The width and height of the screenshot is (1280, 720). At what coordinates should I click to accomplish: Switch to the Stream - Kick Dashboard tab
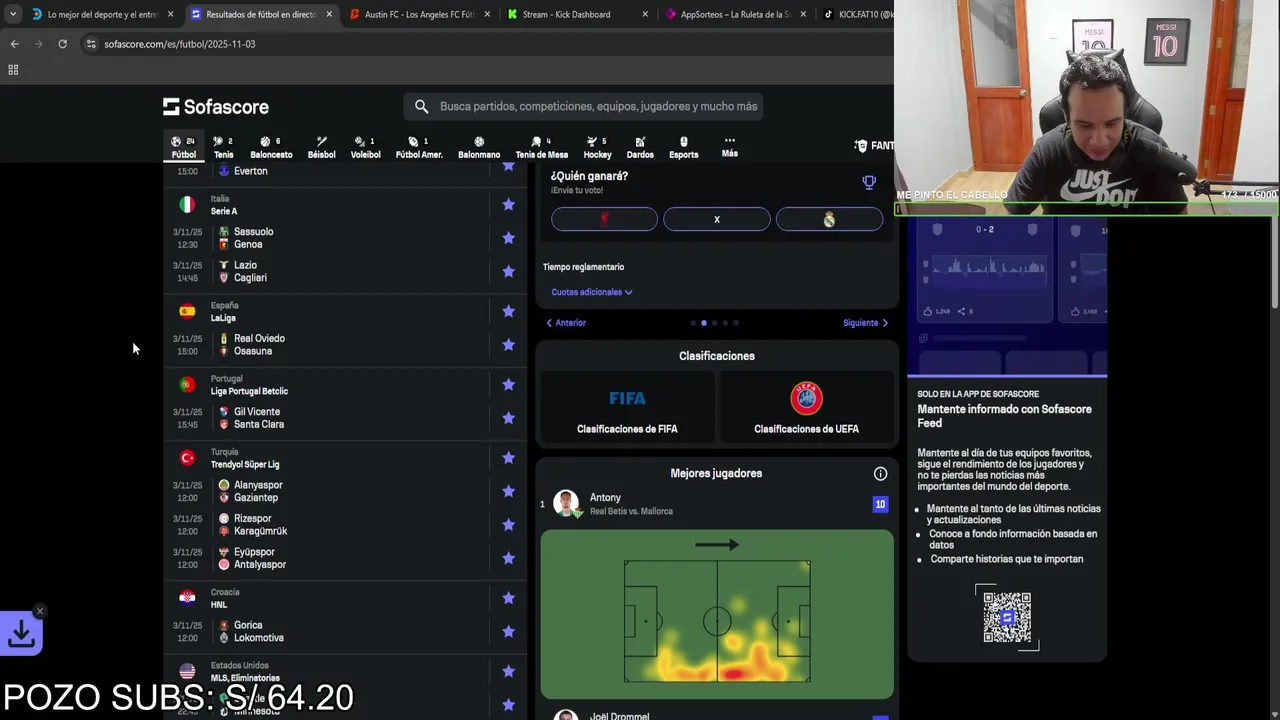(x=578, y=14)
